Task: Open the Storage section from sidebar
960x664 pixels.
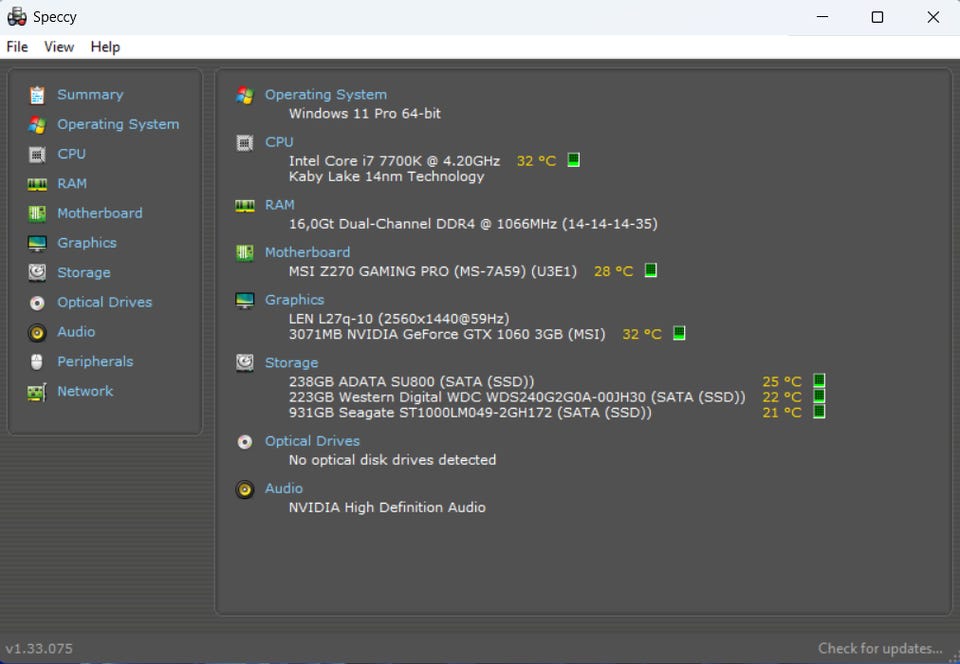Action: click(84, 273)
